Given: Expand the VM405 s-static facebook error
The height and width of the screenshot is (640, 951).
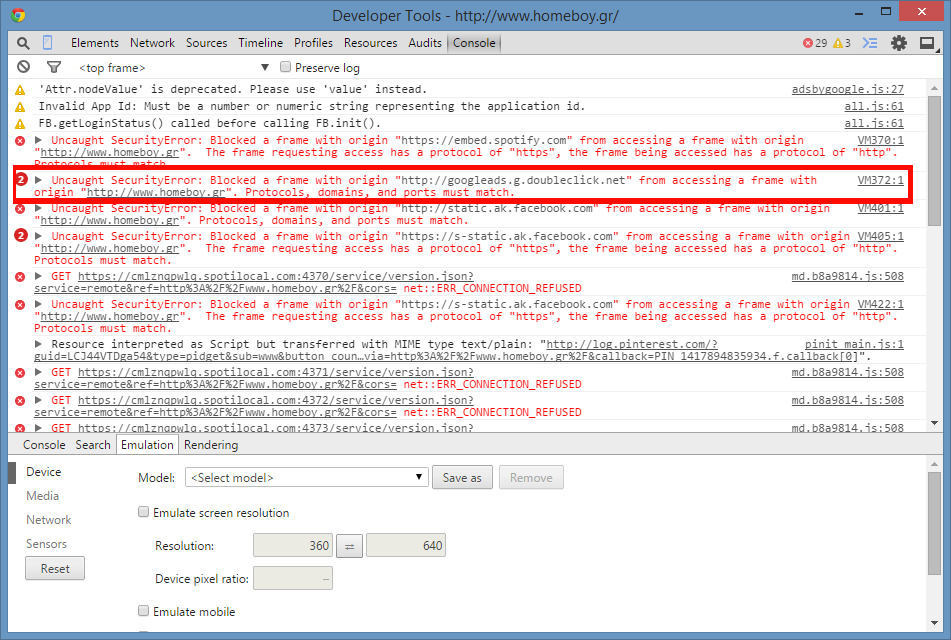Looking at the screenshot, I should click(39, 236).
